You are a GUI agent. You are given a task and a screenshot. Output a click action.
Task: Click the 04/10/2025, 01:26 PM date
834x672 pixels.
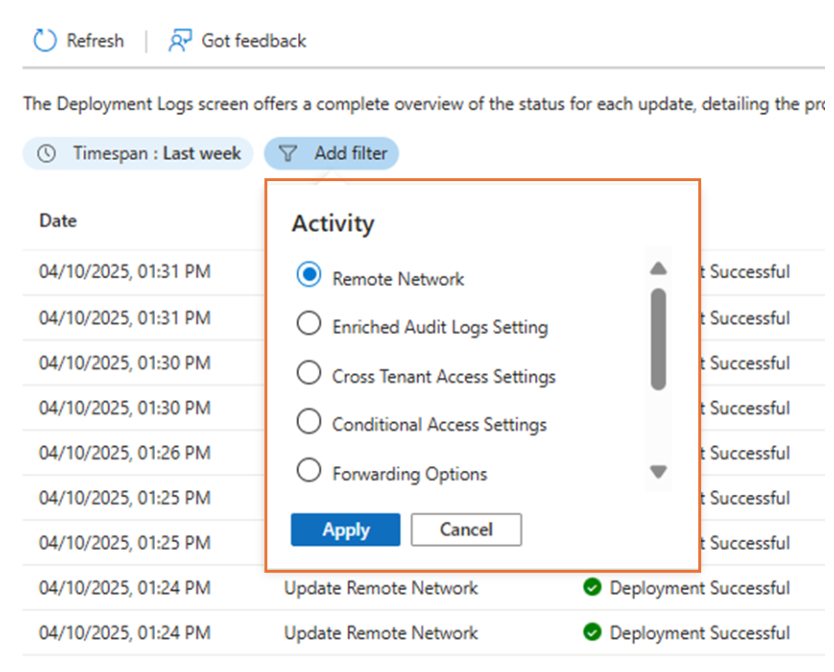tap(125, 453)
